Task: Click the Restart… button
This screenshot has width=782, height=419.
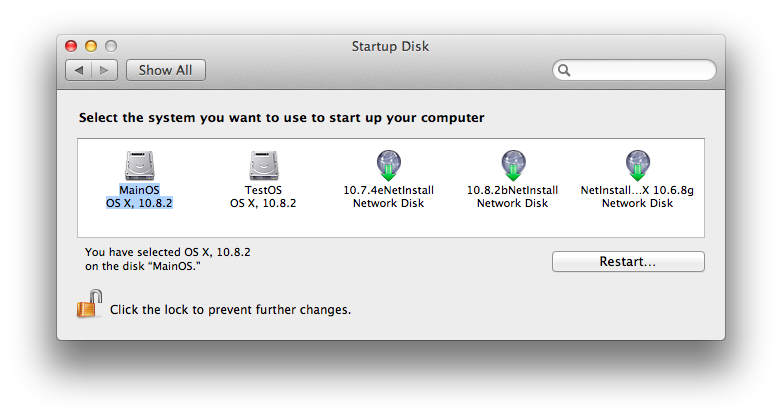Action: pos(628,261)
